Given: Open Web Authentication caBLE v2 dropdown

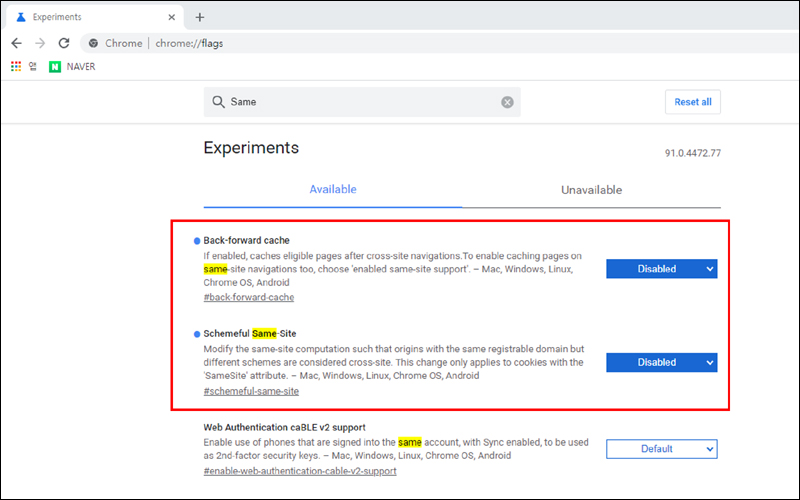Looking at the screenshot, I should tap(661, 449).
